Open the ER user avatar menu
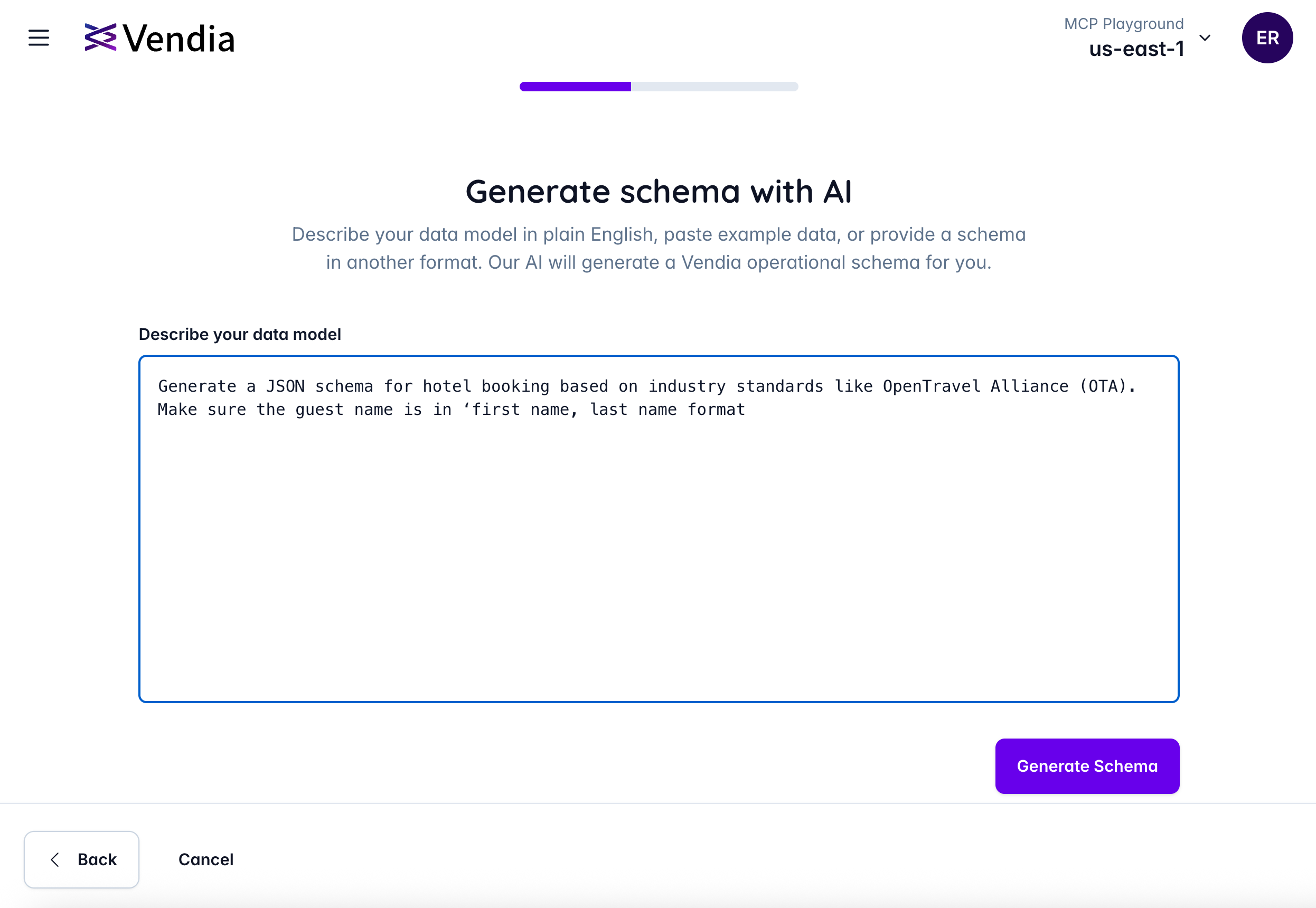 tap(1266, 38)
